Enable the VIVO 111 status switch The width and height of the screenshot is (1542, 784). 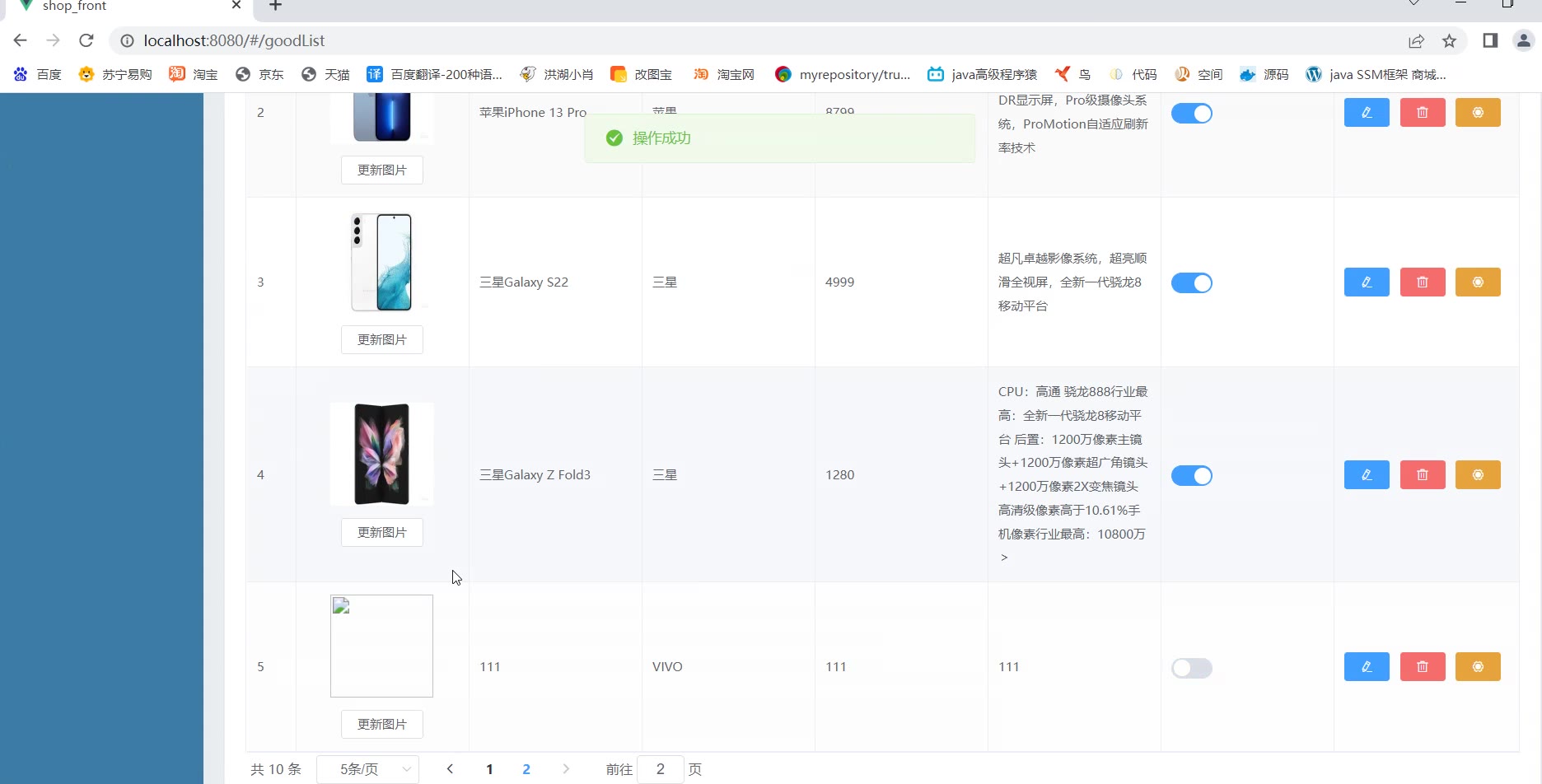1192,668
